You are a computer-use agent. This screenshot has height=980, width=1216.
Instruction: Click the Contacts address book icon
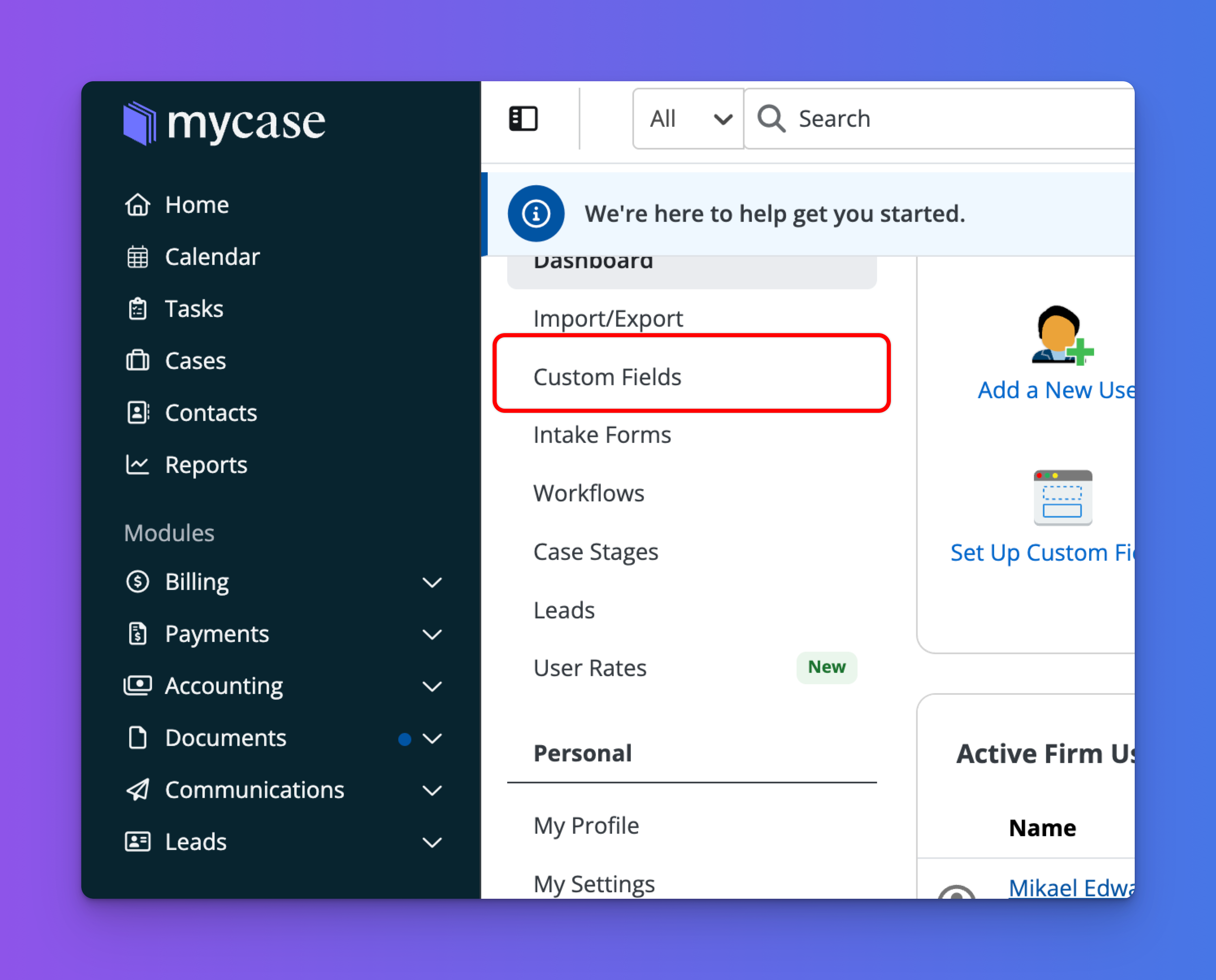[x=137, y=413]
